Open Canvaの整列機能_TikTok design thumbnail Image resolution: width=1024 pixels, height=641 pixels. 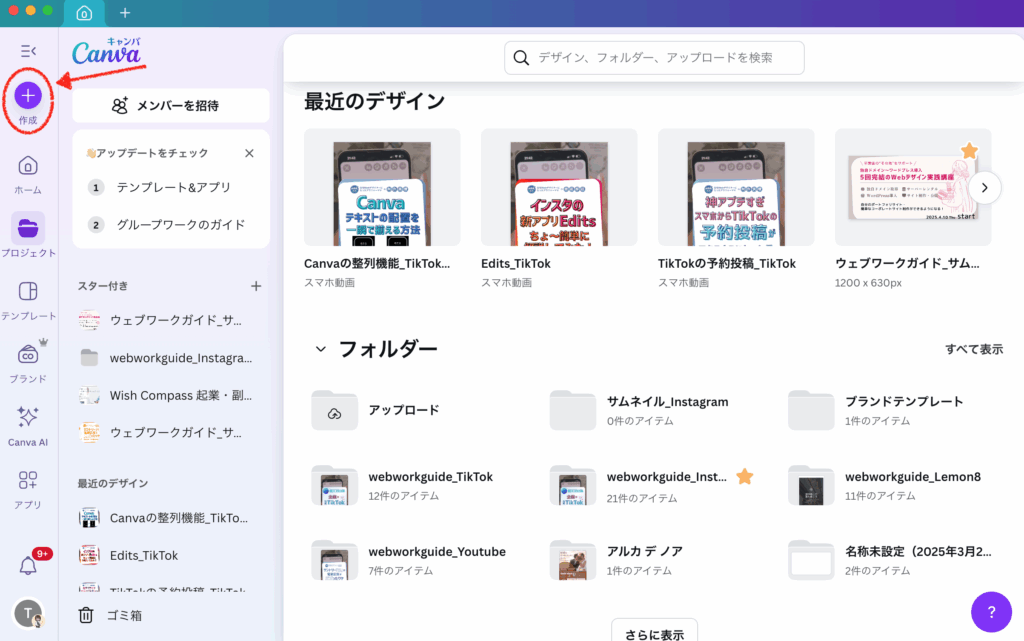pyautogui.click(x=382, y=187)
